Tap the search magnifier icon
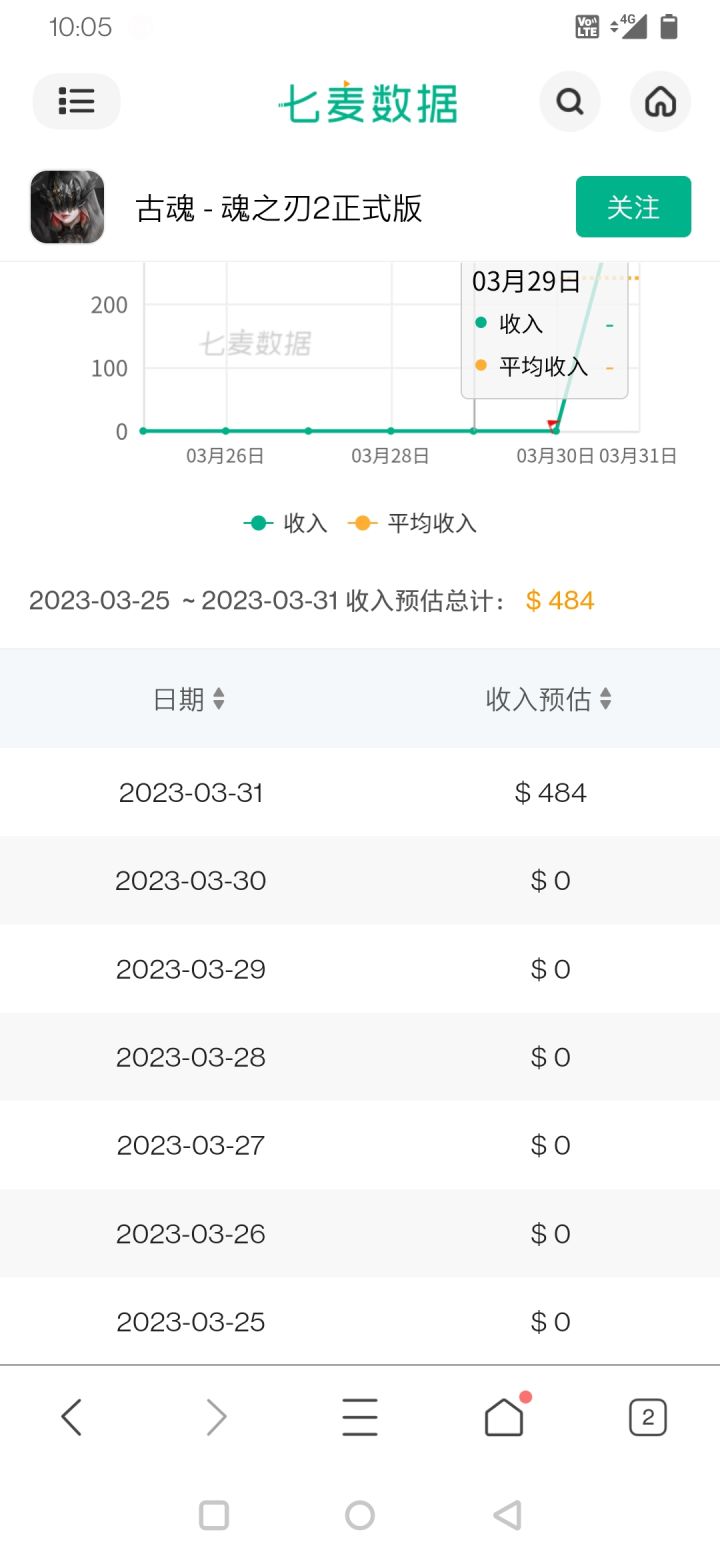720x1560 pixels. 570,101
